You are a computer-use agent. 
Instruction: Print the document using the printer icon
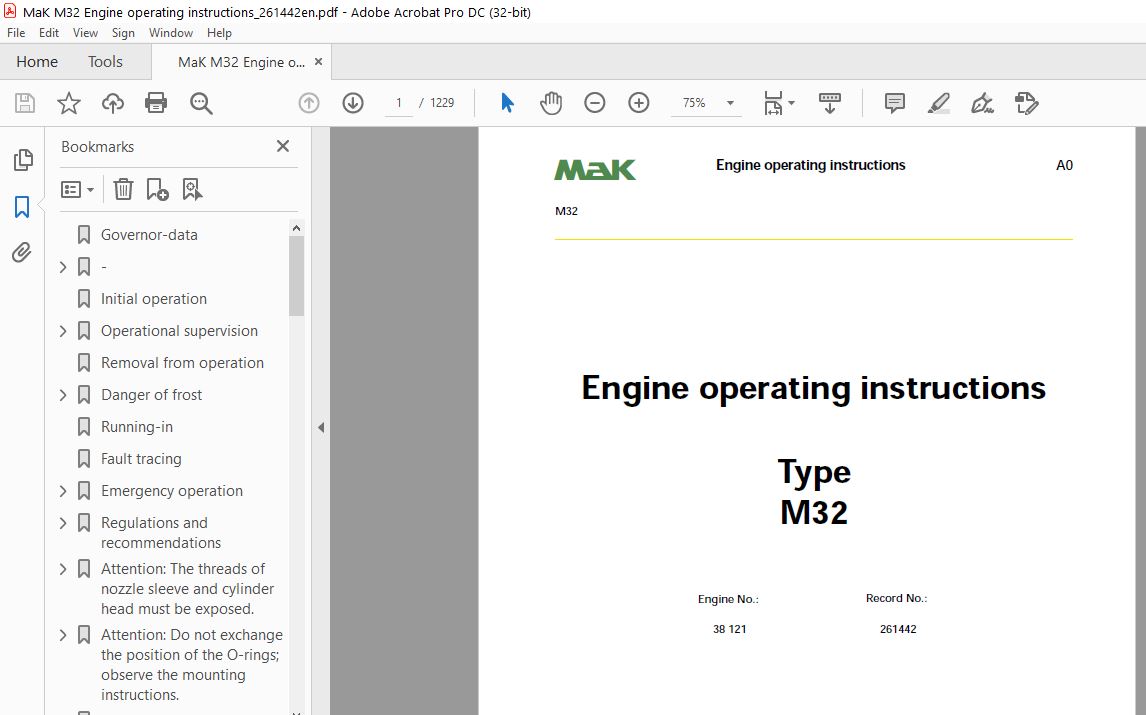(156, 103)
